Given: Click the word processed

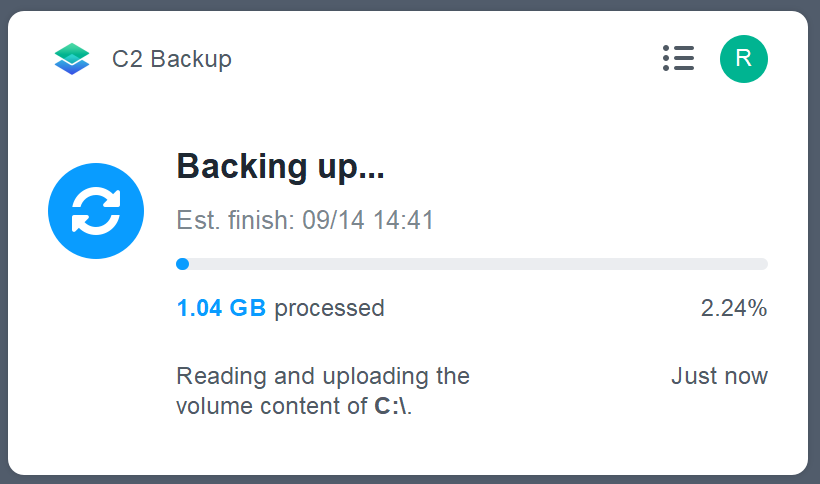Looking at the screenshot, I should (329, 309).
